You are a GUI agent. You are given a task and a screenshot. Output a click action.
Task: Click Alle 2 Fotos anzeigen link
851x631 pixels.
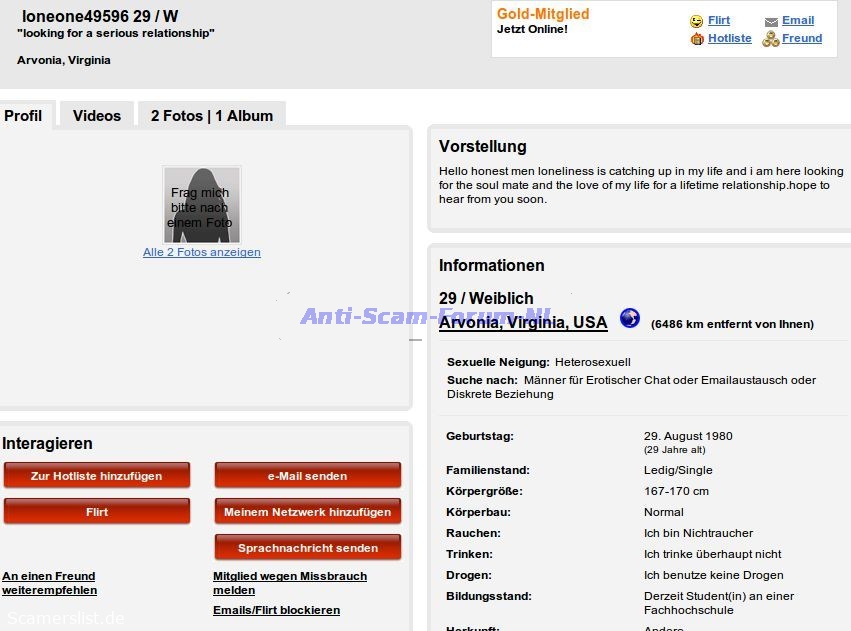click(202, 252)
